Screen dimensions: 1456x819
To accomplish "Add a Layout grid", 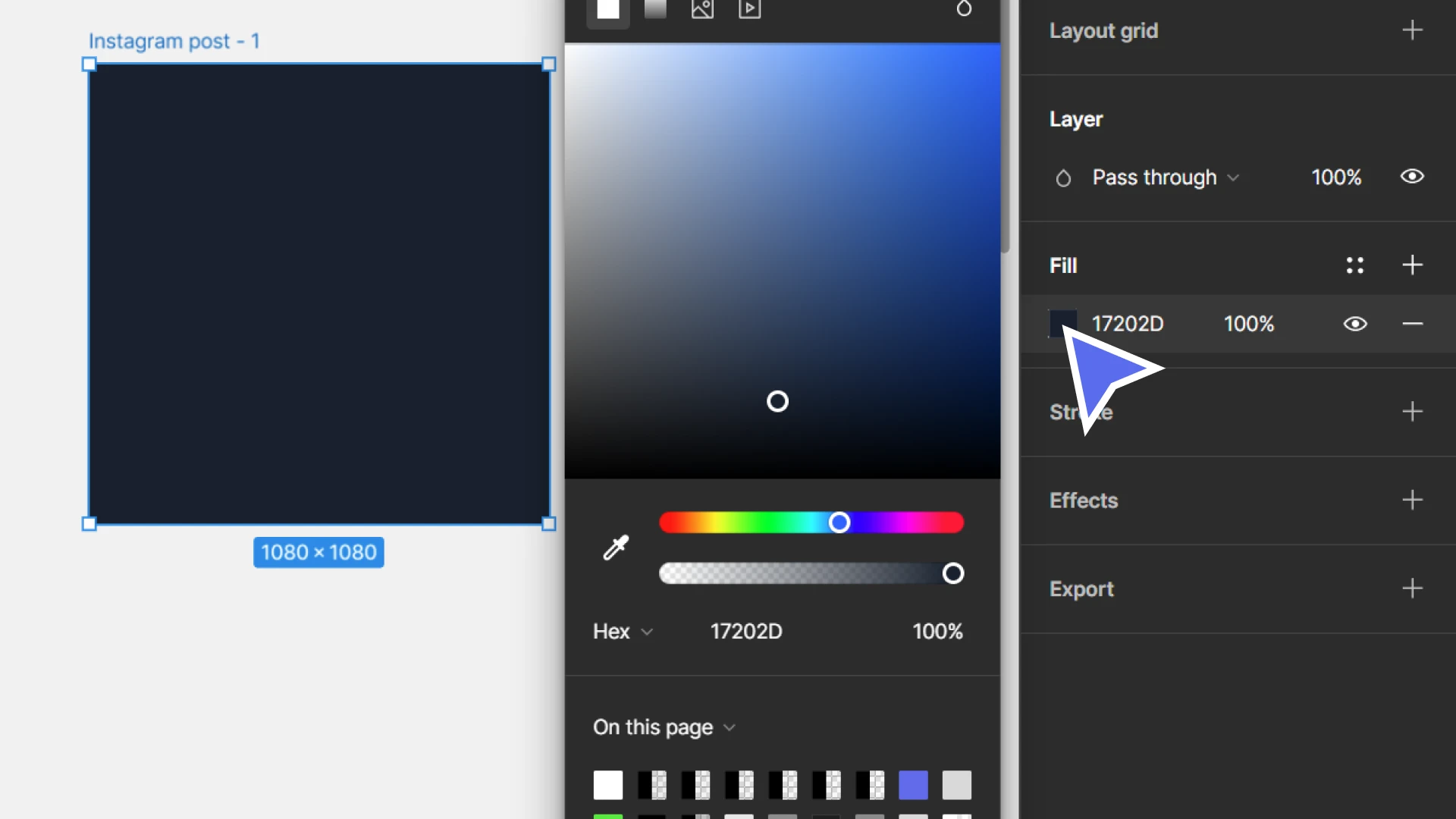I will click(x=1412, y=30).
